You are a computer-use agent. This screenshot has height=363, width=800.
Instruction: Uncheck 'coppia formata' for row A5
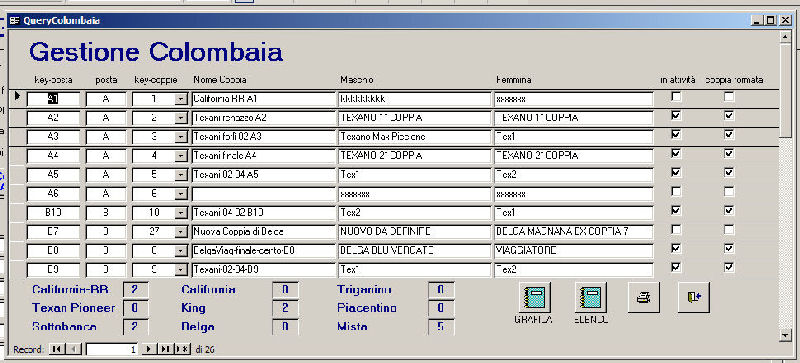tap(730, 173)
